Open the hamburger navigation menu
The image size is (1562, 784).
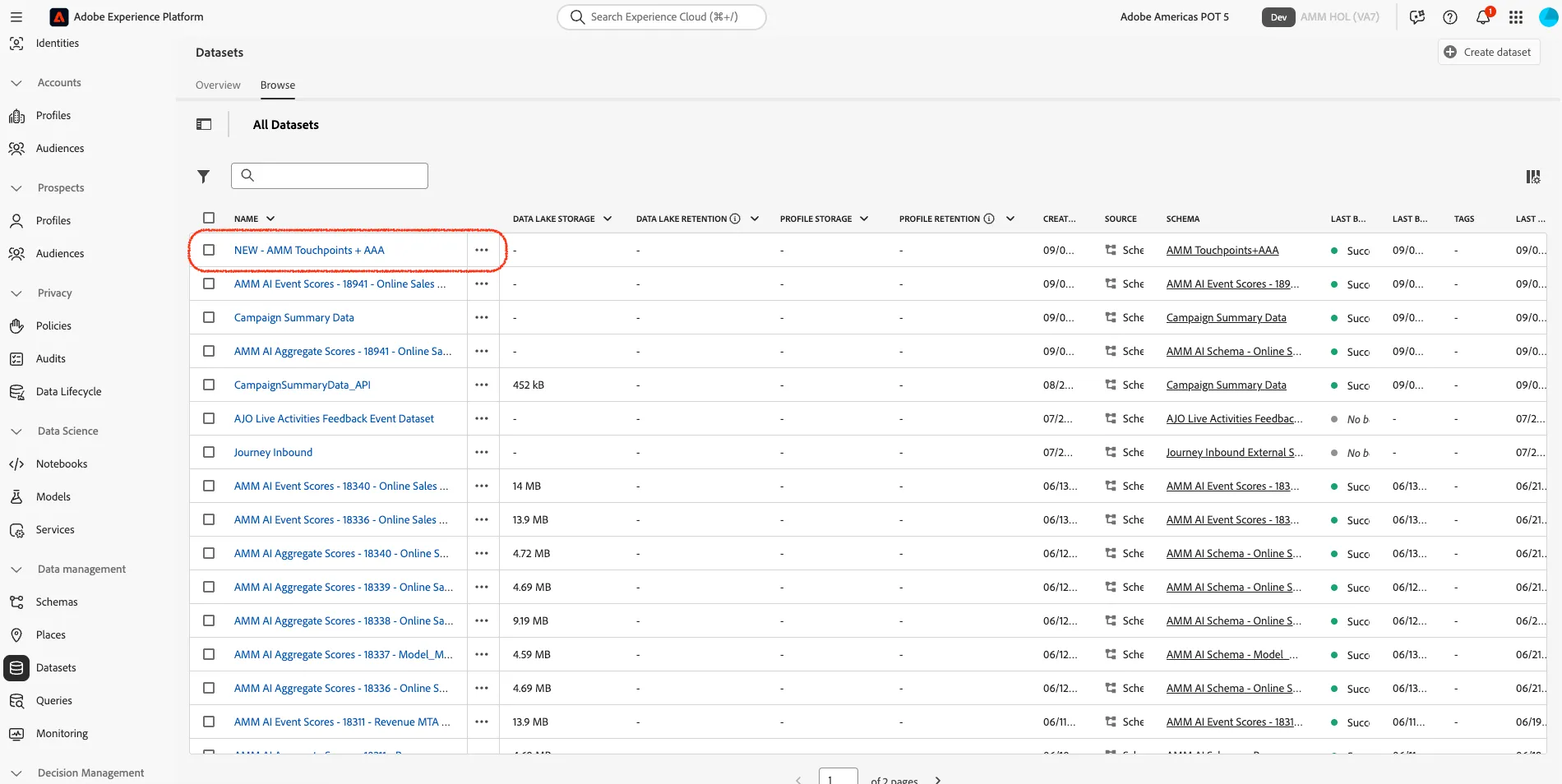[x=16, y=16]
